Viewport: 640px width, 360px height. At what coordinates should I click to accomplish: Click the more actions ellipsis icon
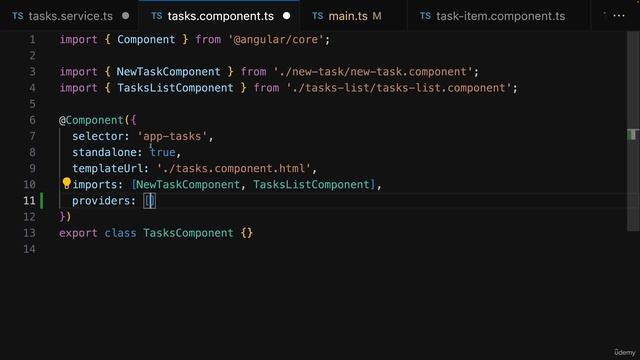[619, 16]
